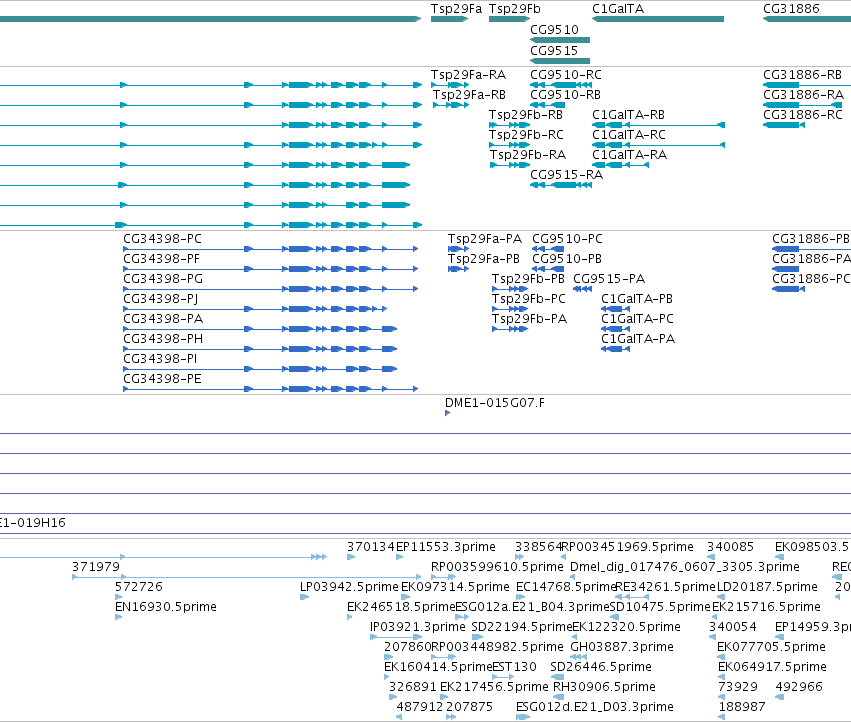The width and height of the screenshot is (851, 722).
Task: Click the CG31886 gene label
Action: [x=791, y=9]
